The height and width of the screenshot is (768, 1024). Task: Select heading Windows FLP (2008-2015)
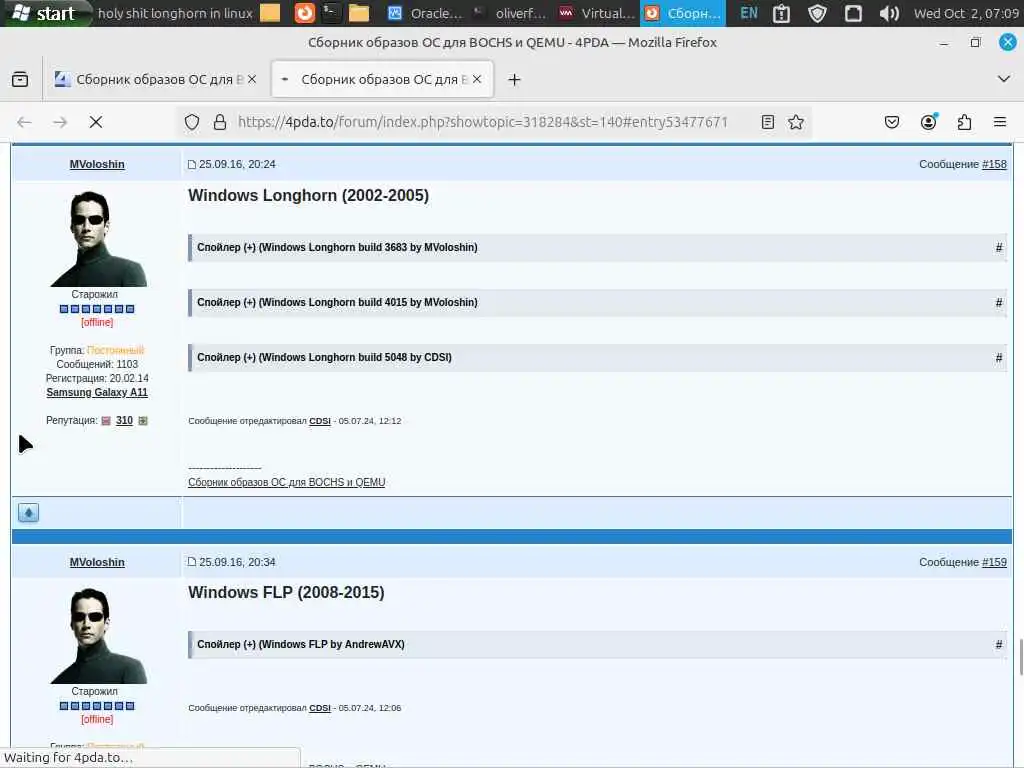(x=286, y=592)
